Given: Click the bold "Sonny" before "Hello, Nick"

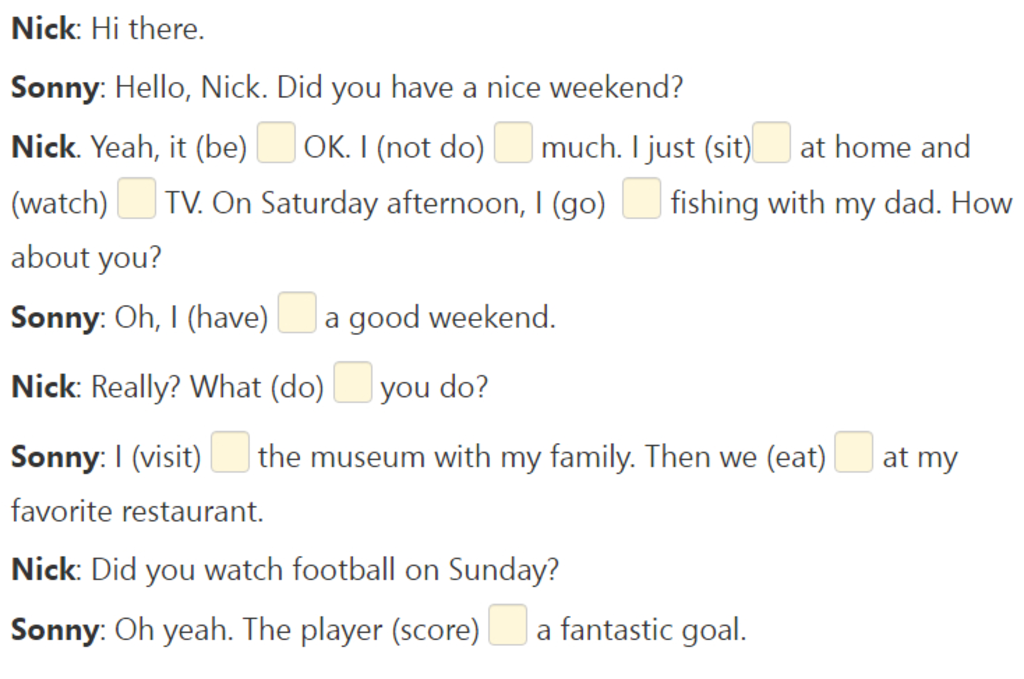Looking at the screenshot, I should [55, 87].
